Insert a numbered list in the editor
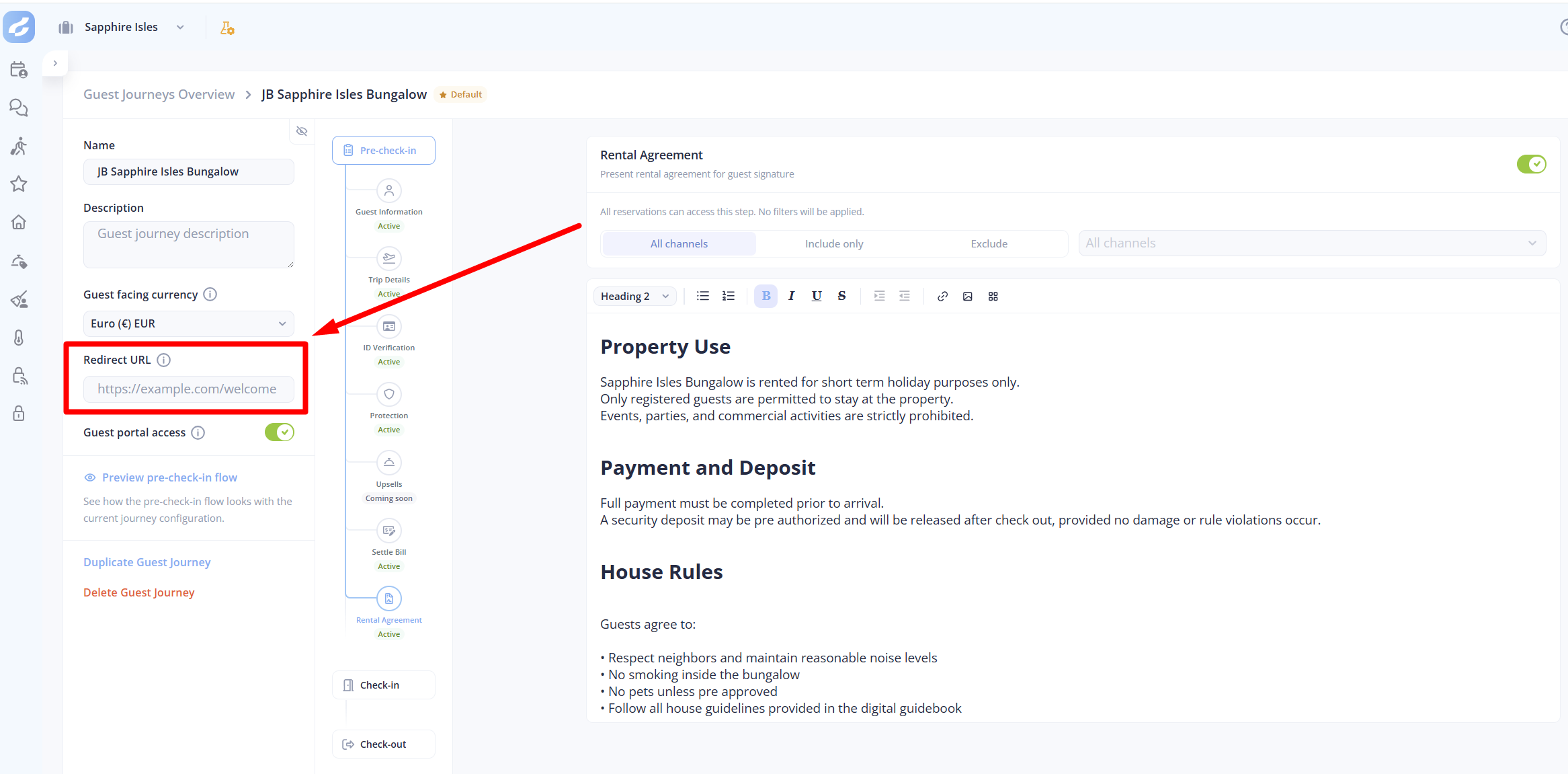 click(729, 296)
